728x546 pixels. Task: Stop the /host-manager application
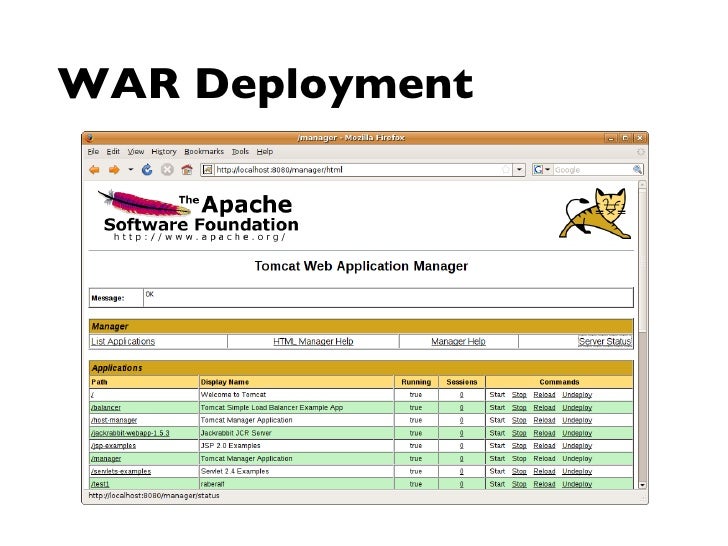click(519, 420)
